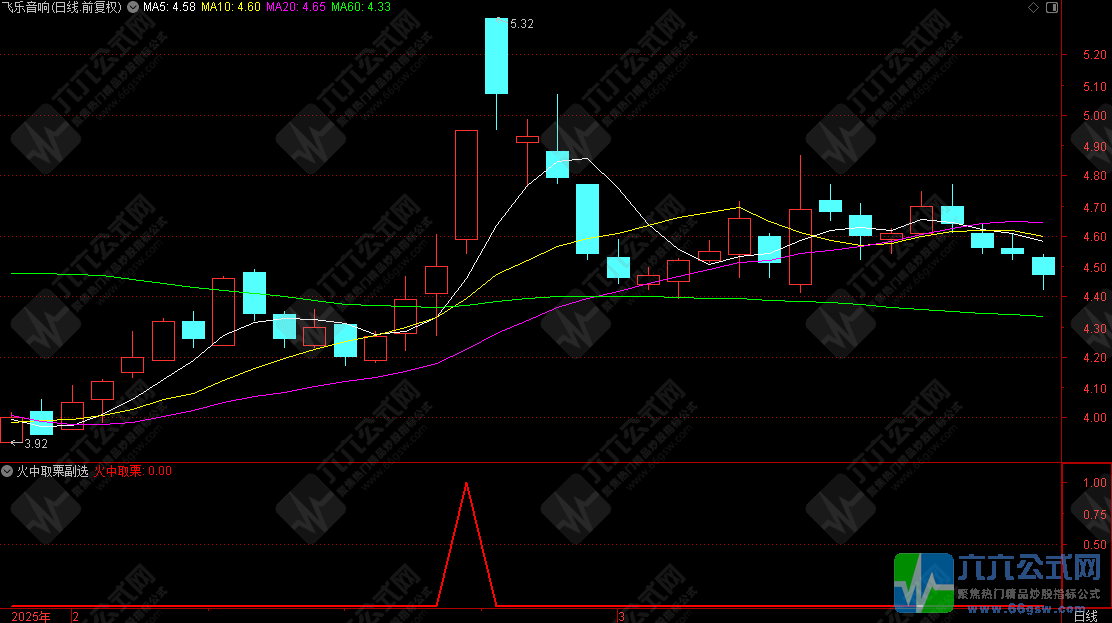Click the red 火中取栗: 0.00 value label
This screenshot has height=623, width=1112.
click(133, 470)
